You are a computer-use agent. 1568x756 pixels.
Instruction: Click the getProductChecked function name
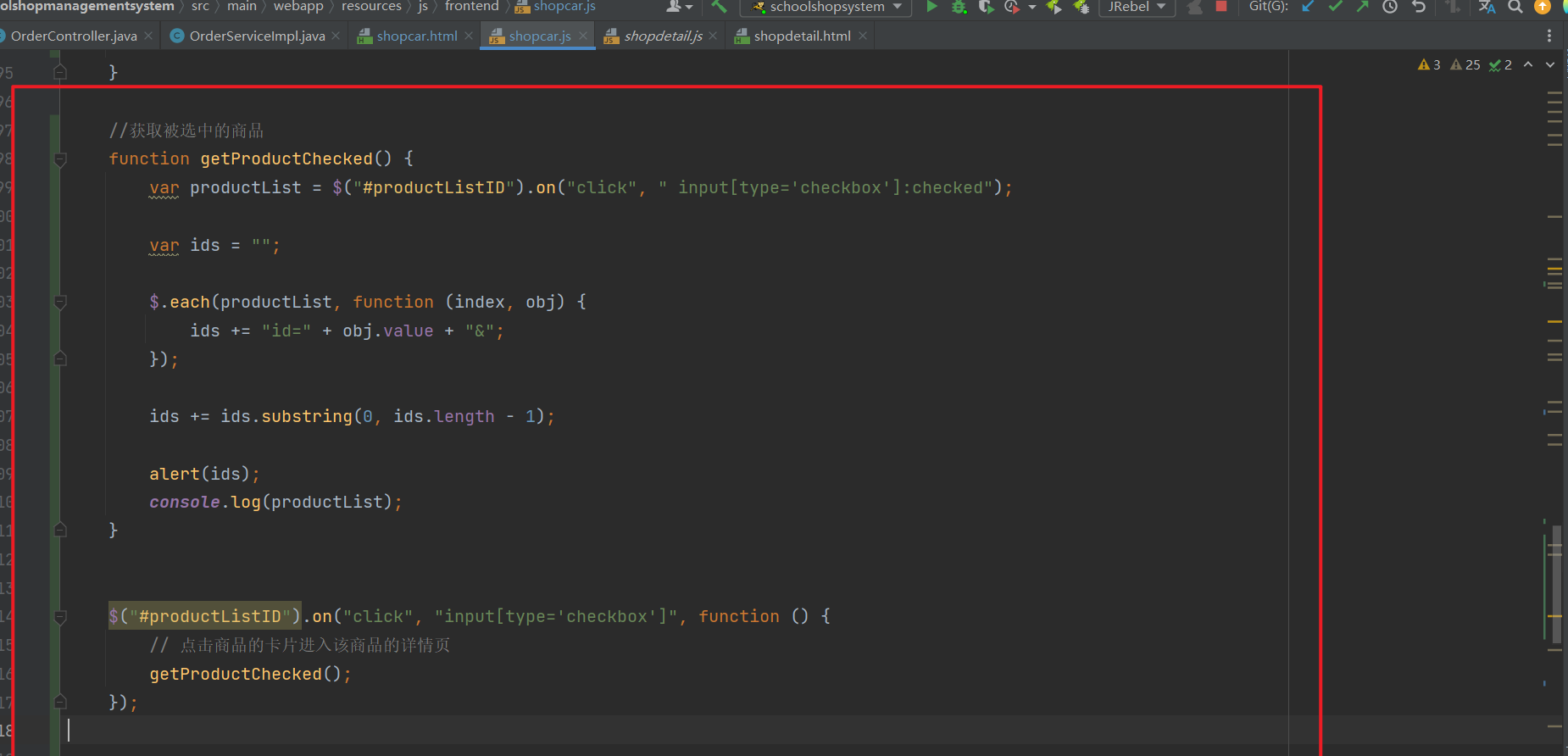[286, 158]
